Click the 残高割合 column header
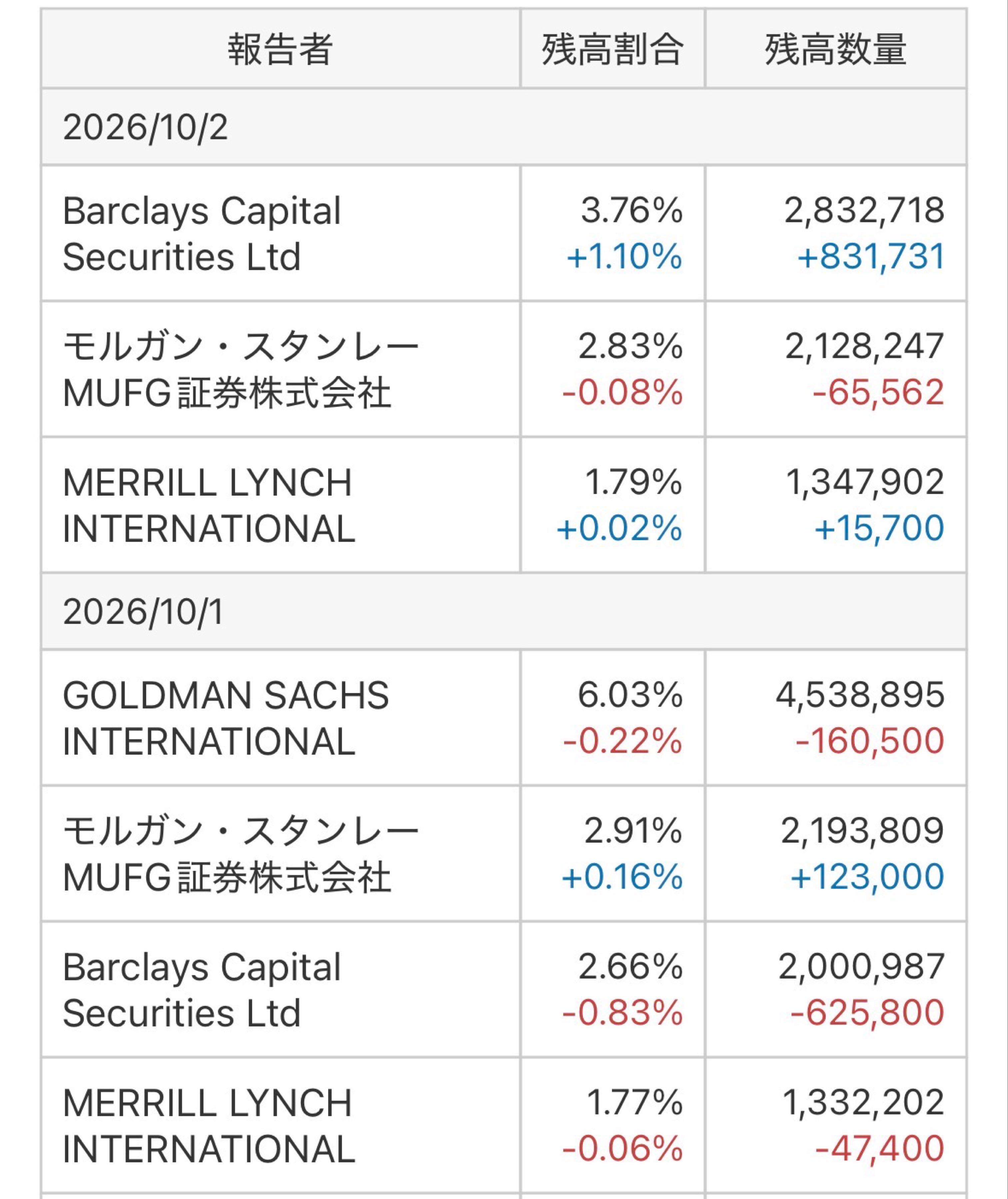Image resolution: width=1008 pixels, height=1199 pixels. click(613, 49)
